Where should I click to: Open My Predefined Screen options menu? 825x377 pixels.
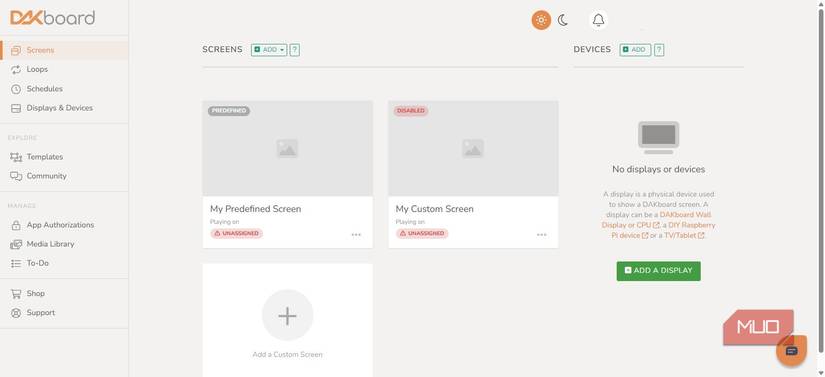(356, 235)
